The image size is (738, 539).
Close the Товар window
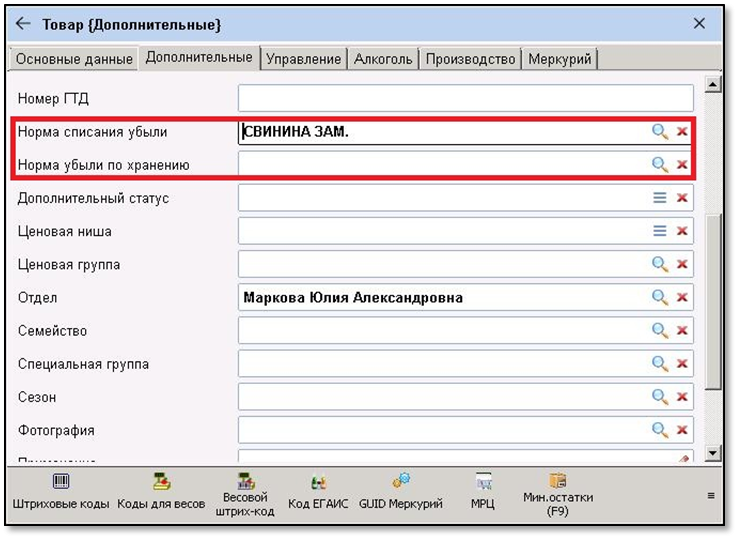[x=699, y=24]
